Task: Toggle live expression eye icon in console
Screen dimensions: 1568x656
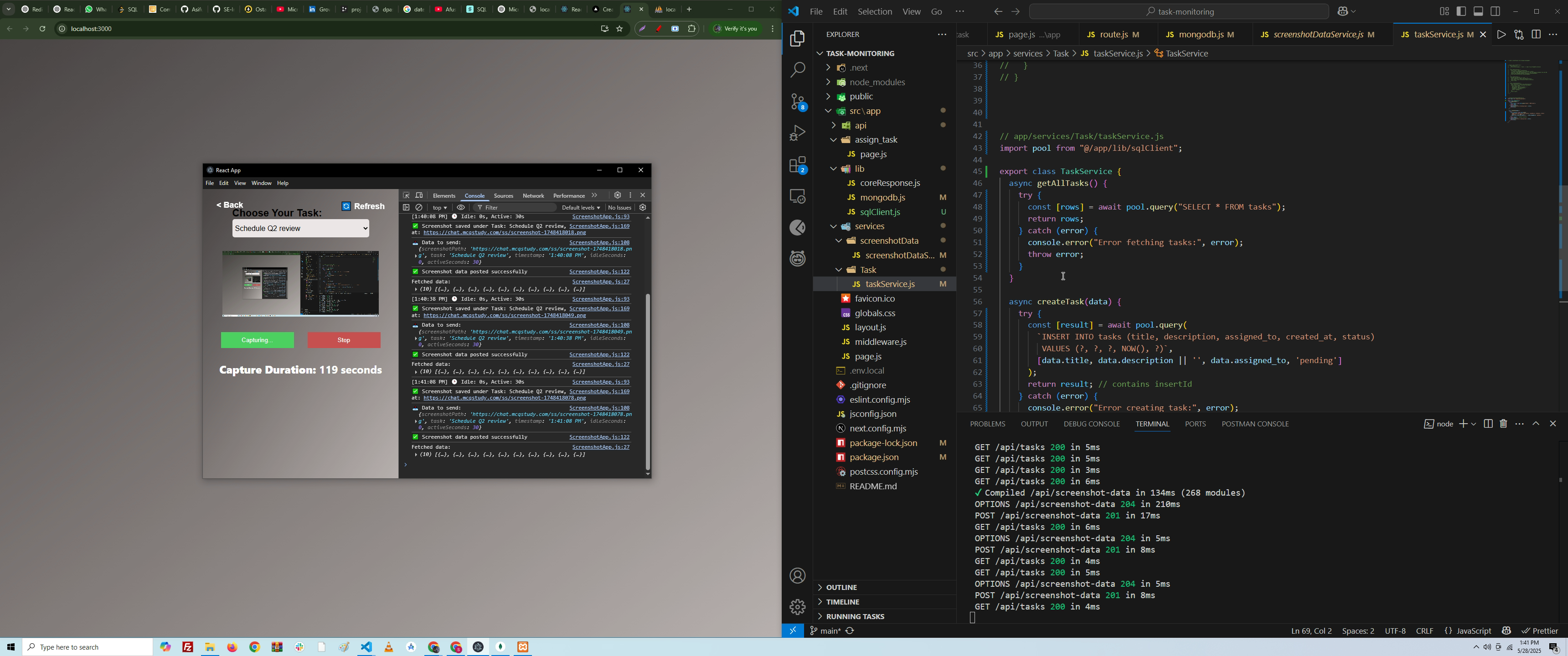Action: pos(461,208)
